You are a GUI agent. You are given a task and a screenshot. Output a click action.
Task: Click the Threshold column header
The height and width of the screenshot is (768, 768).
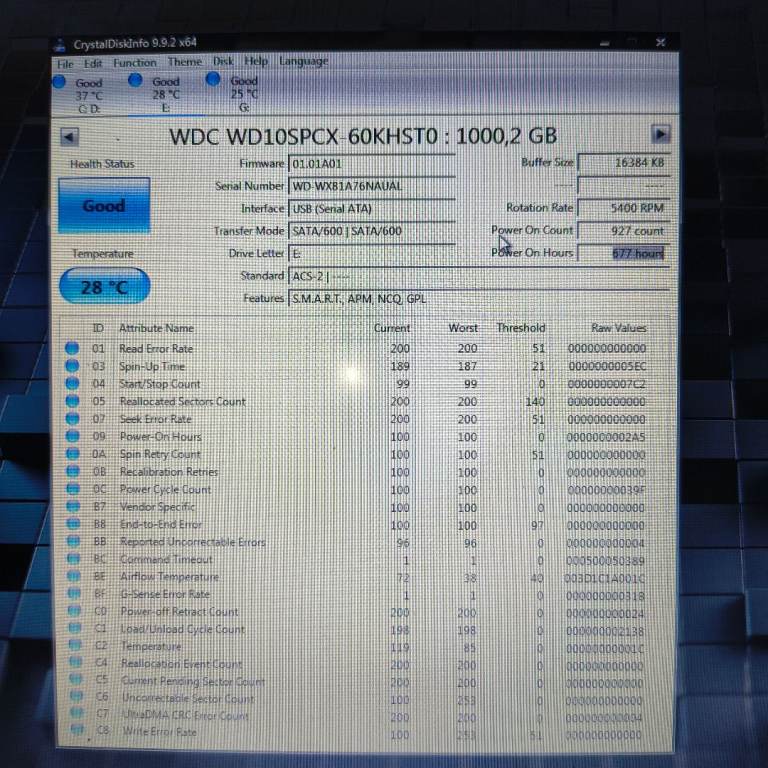(x=521, y=328)
